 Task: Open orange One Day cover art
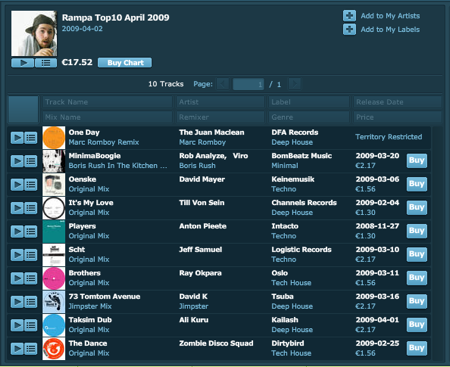[54, 138]
